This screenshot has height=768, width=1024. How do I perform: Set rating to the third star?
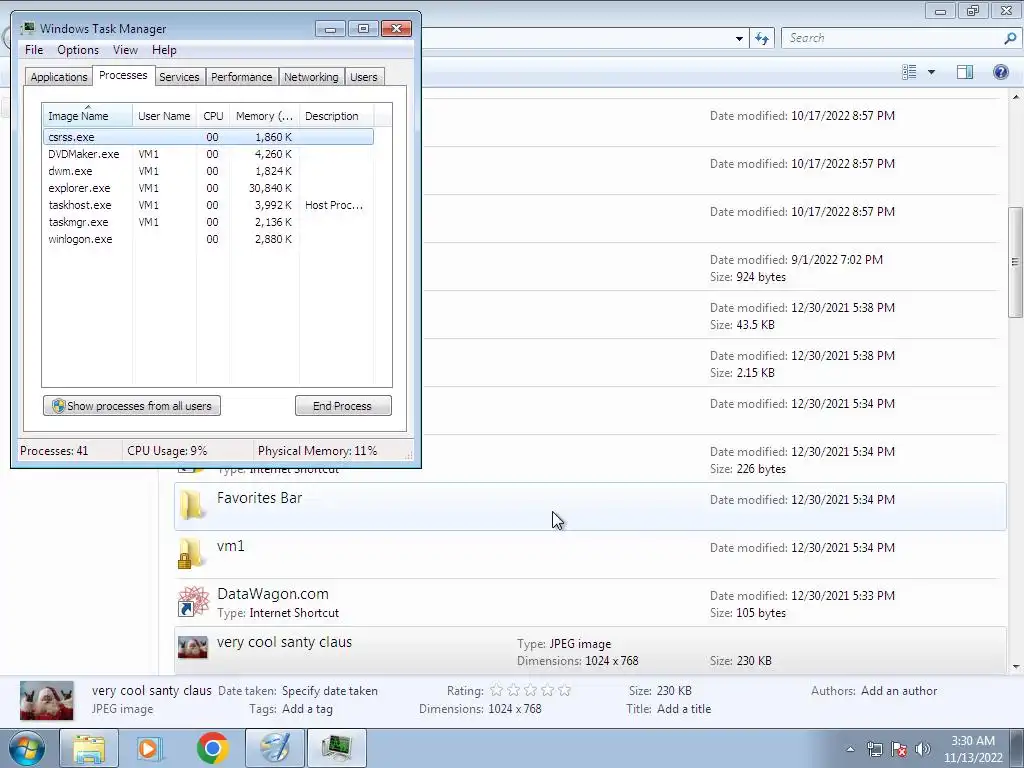pos(530,690)
